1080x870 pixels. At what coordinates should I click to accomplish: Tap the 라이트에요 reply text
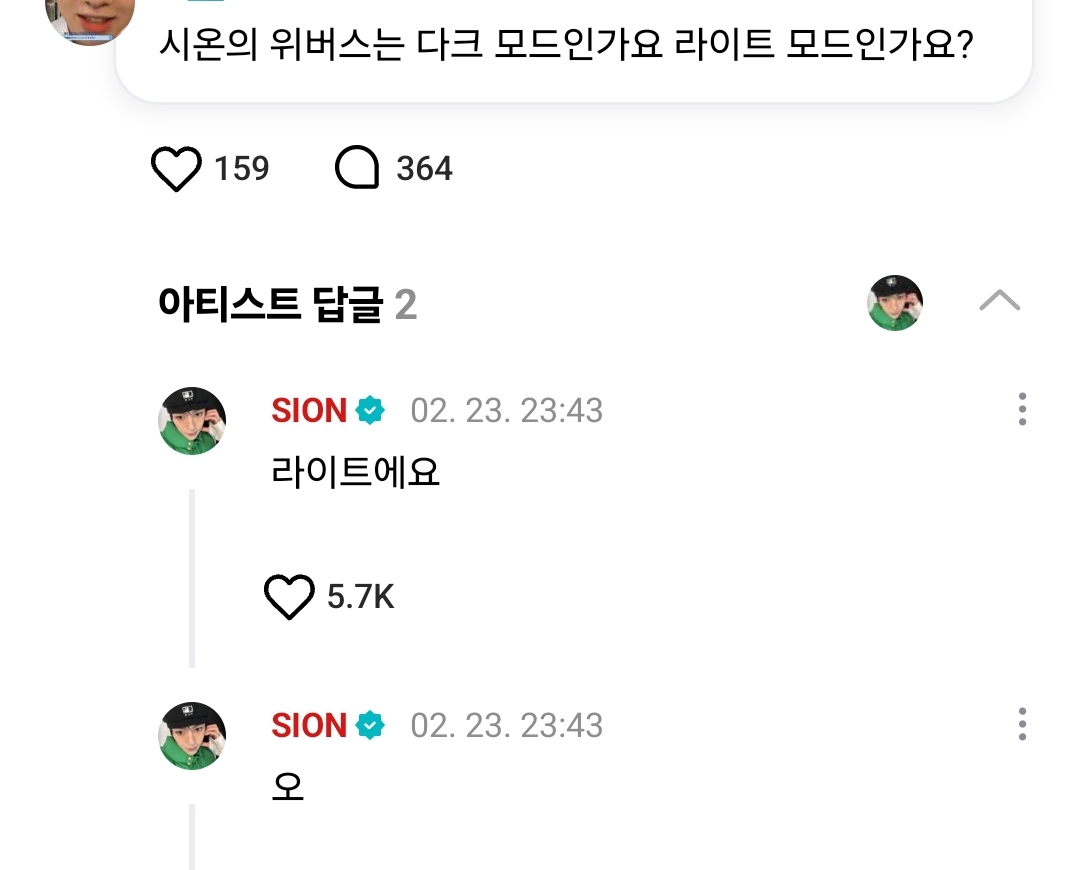pos(355,472)
